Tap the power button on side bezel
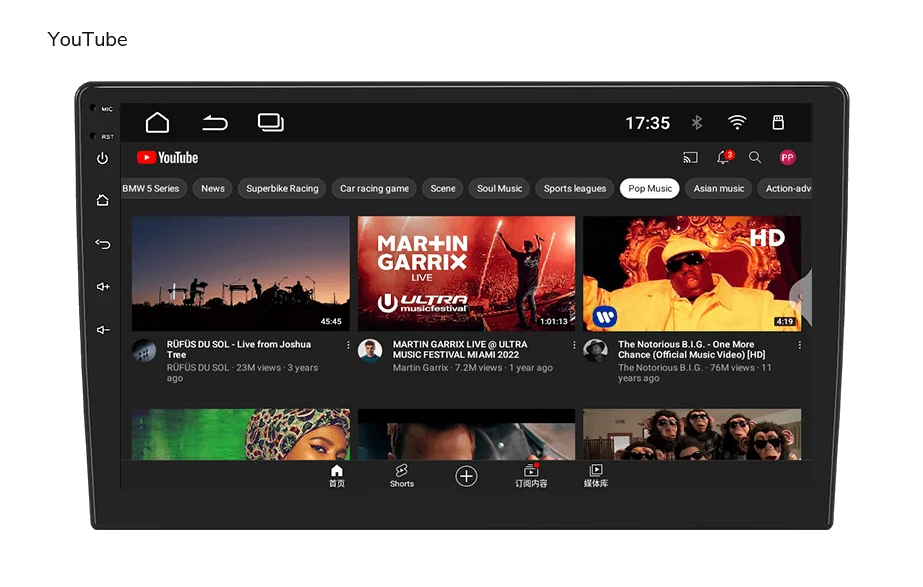Image resolution: width=923 pixels, height=587 pixels. 102,158
